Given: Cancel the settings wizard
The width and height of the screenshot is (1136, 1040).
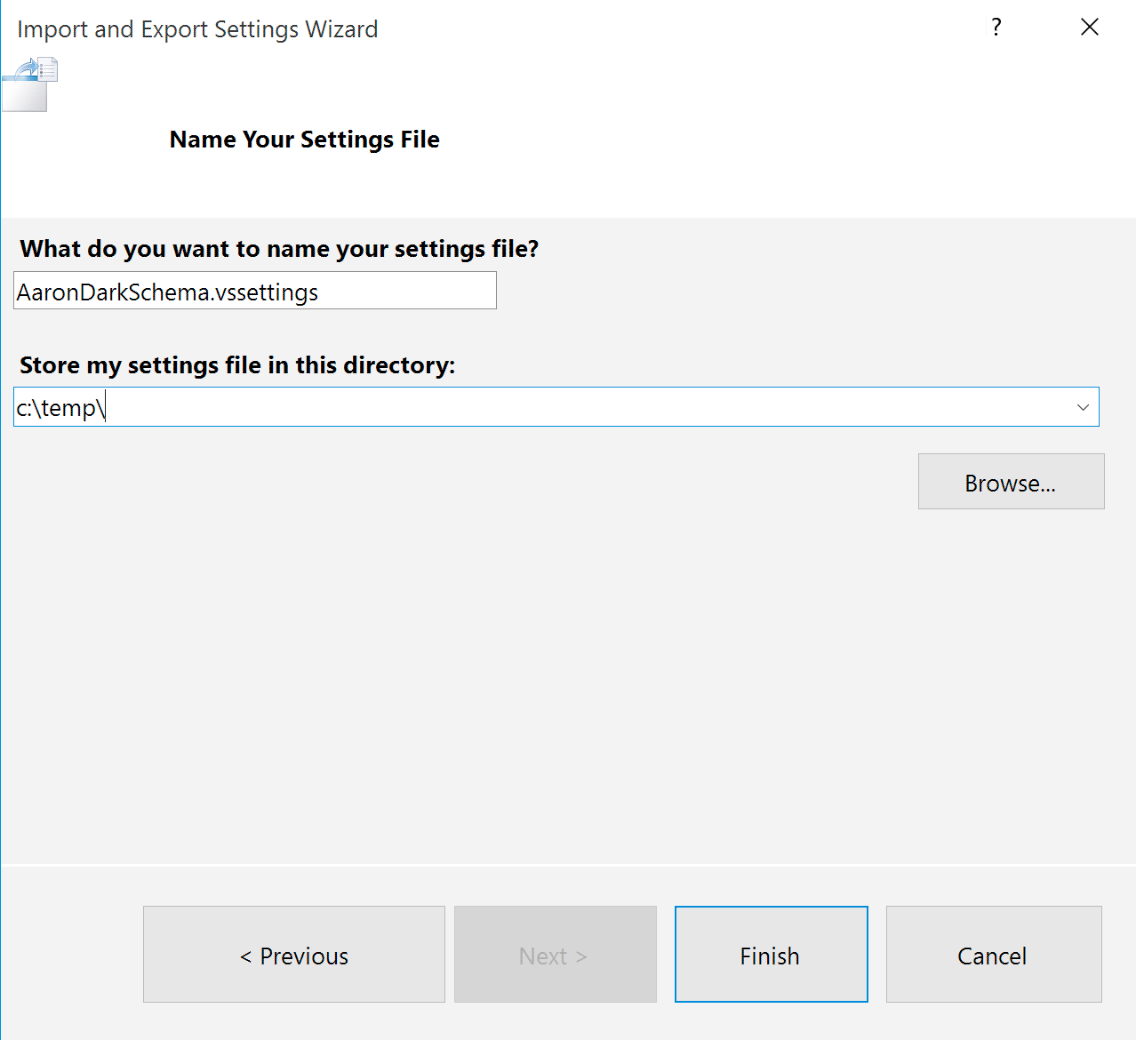Looking at the screenshot, I should pos(993,956).
